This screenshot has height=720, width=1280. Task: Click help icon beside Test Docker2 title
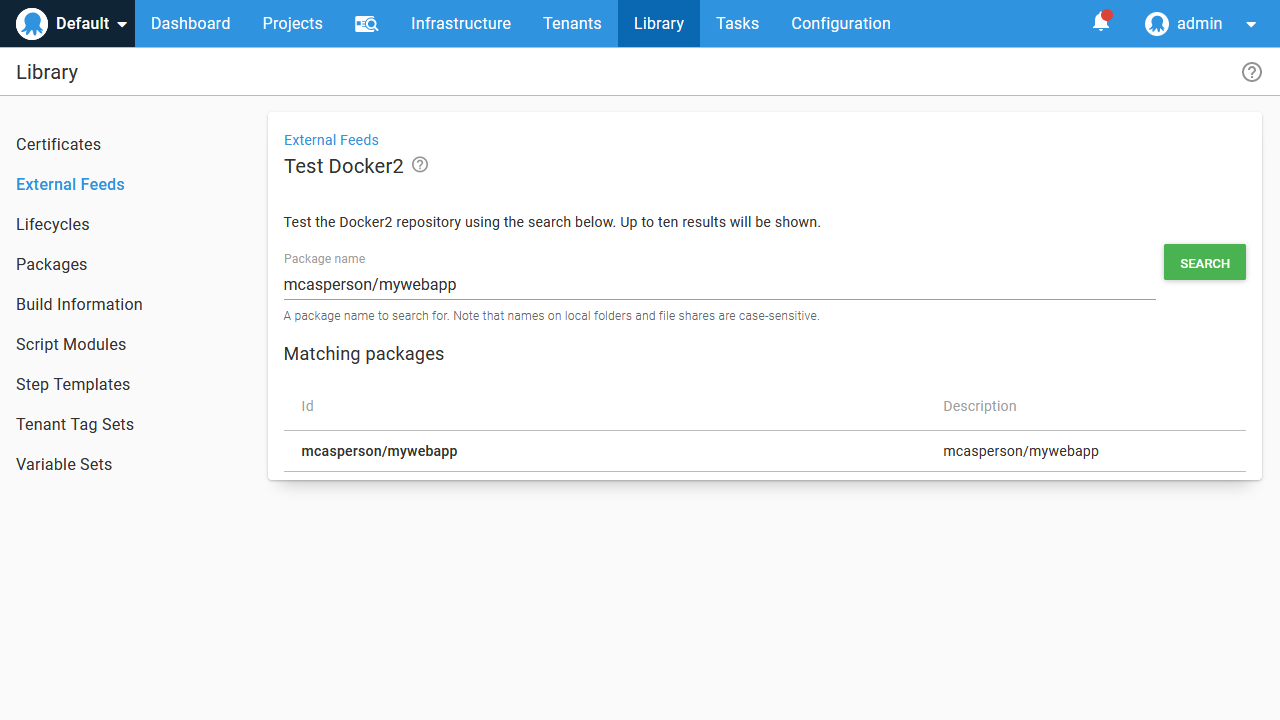(420, 165)
